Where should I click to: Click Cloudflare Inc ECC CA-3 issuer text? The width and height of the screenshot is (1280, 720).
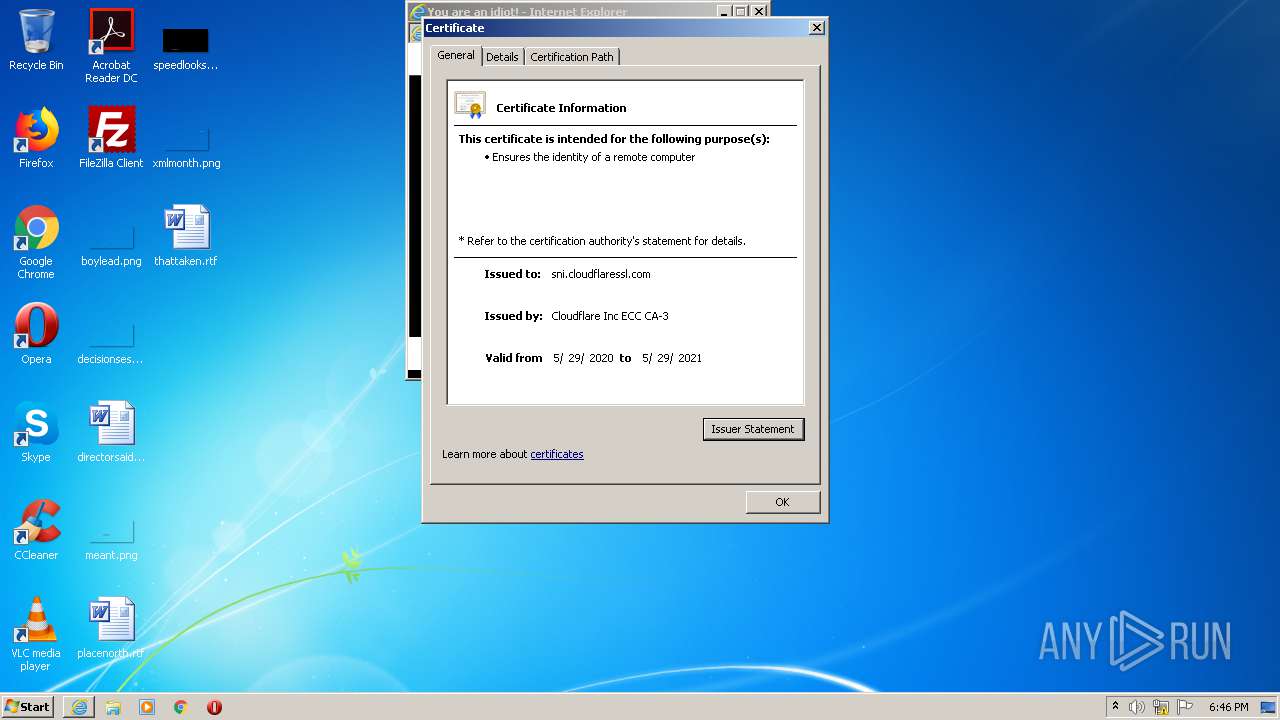tap(610, 316)
